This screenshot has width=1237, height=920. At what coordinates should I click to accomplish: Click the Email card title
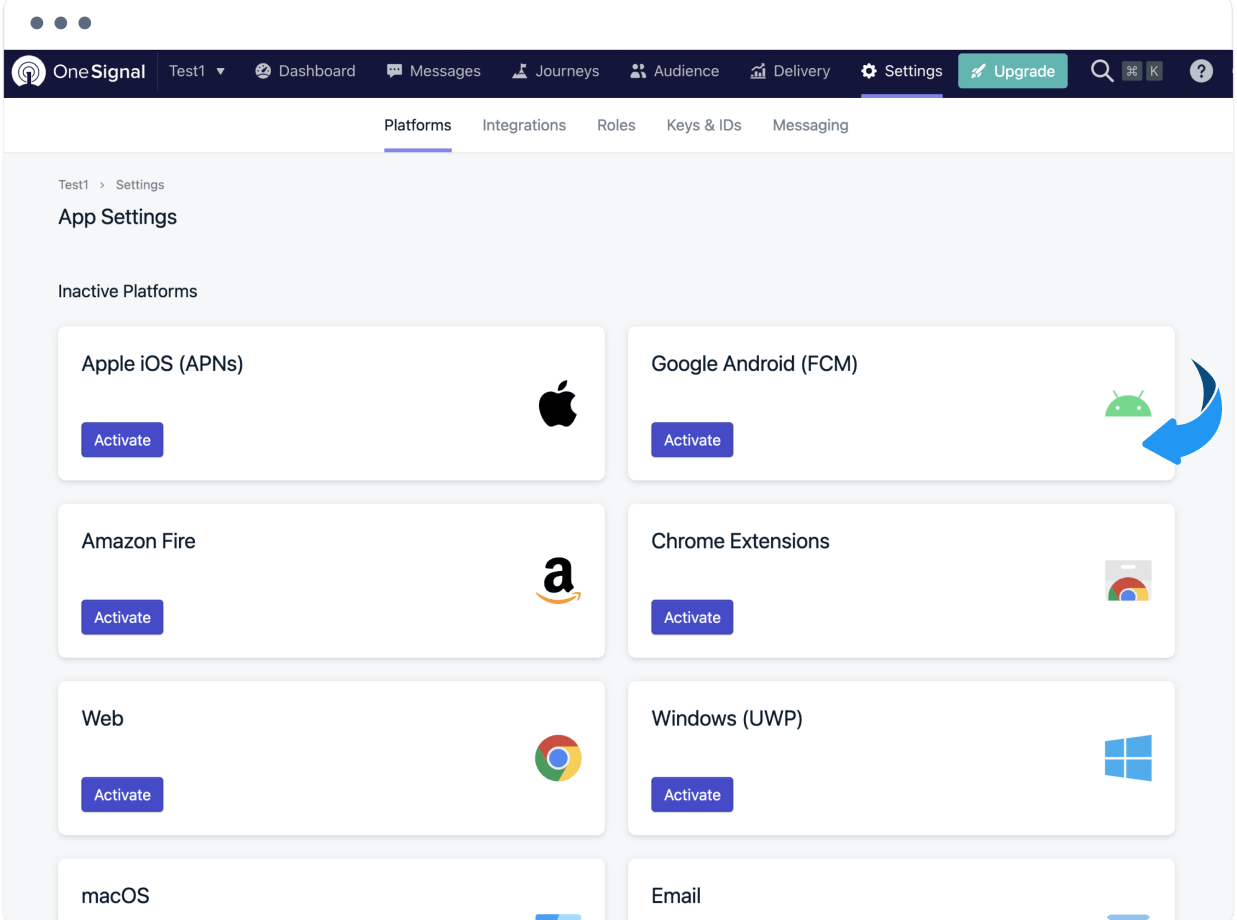pyautogui.click(x=676, y=896)
